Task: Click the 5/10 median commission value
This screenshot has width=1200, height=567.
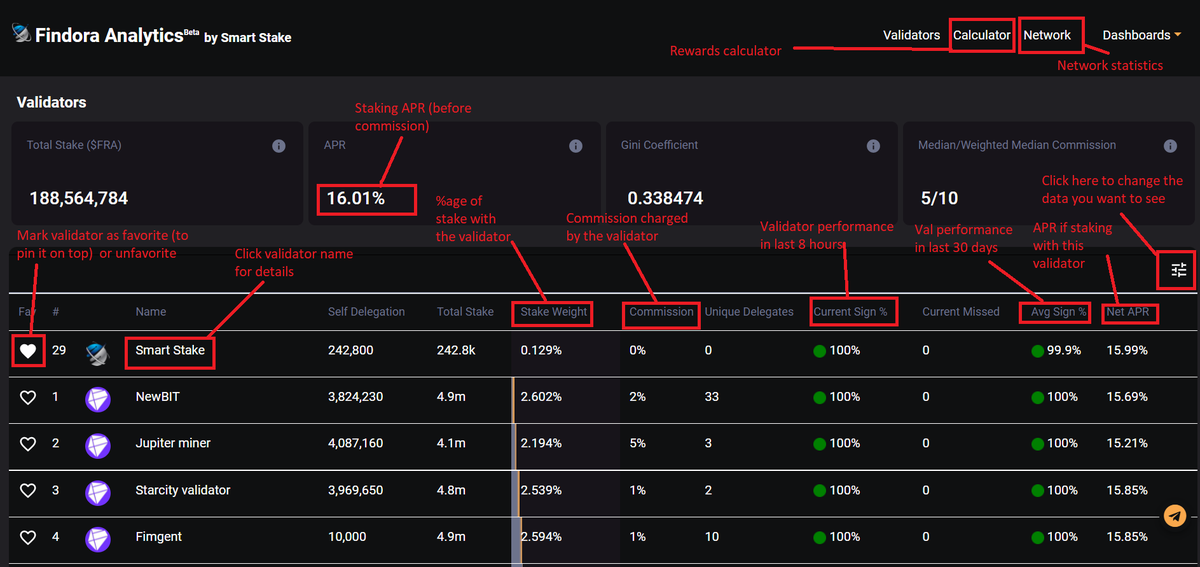Action: [x=938, y=198]
